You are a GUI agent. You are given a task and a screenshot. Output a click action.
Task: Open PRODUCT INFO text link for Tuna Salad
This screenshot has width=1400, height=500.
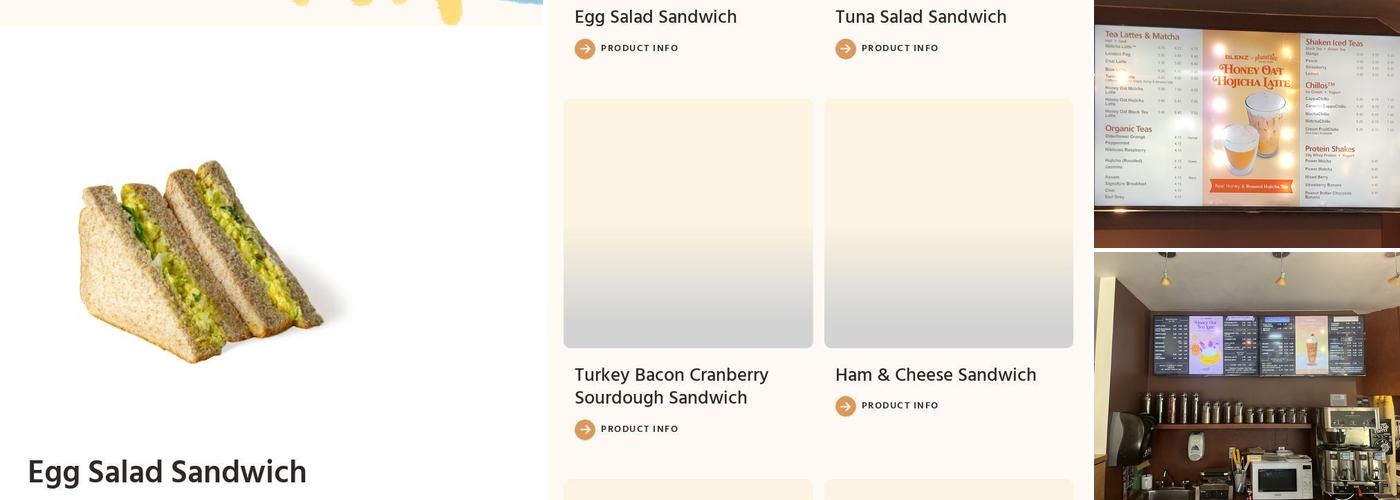click(x=900, y=48)
